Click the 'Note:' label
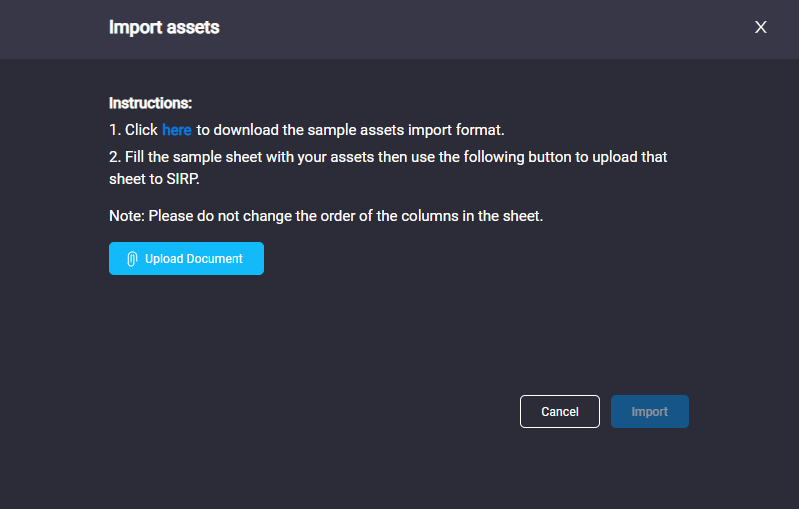The image size is (799, 509). [x=126, y=216]
